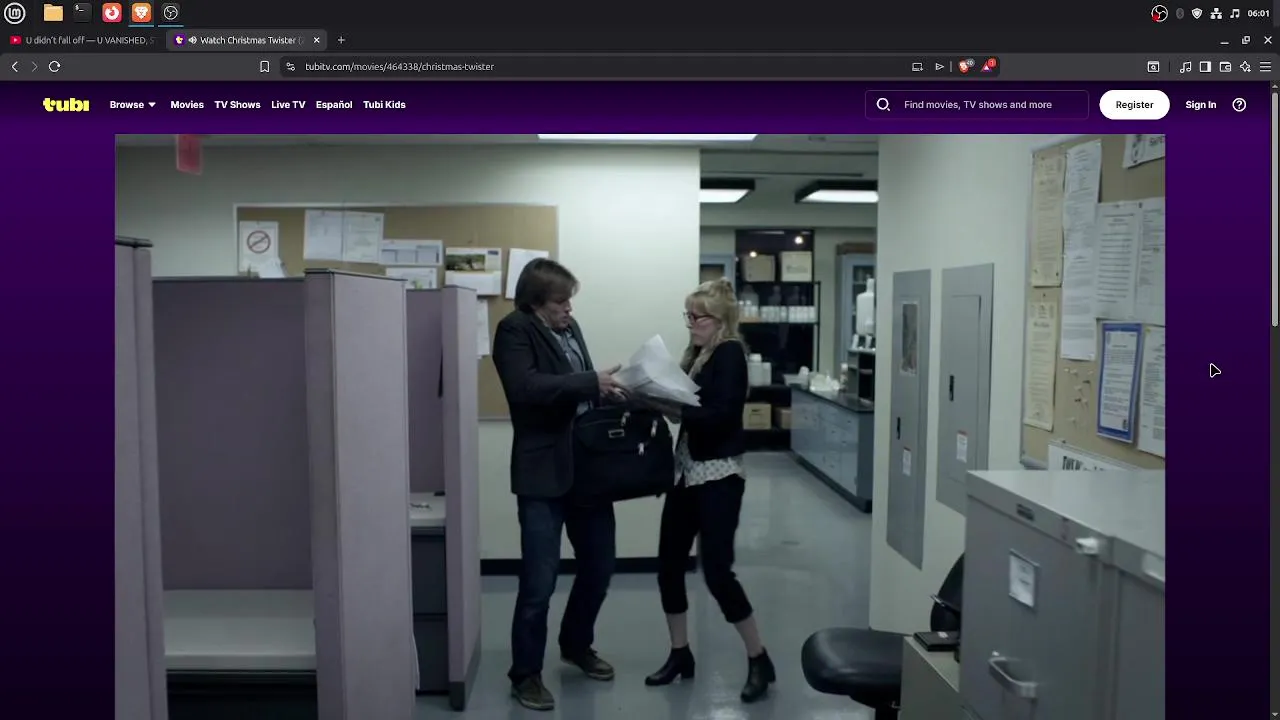
Task: Click the cast screen icon in address bar
Action: 917,66
